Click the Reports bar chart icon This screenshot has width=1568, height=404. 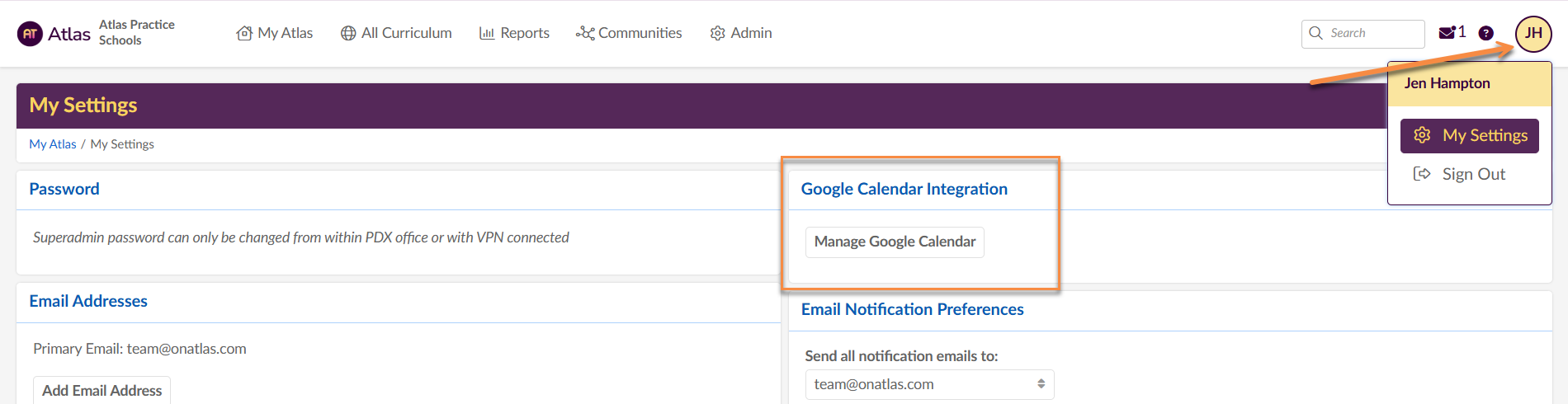pyautogui.click(x=487, y=33)
